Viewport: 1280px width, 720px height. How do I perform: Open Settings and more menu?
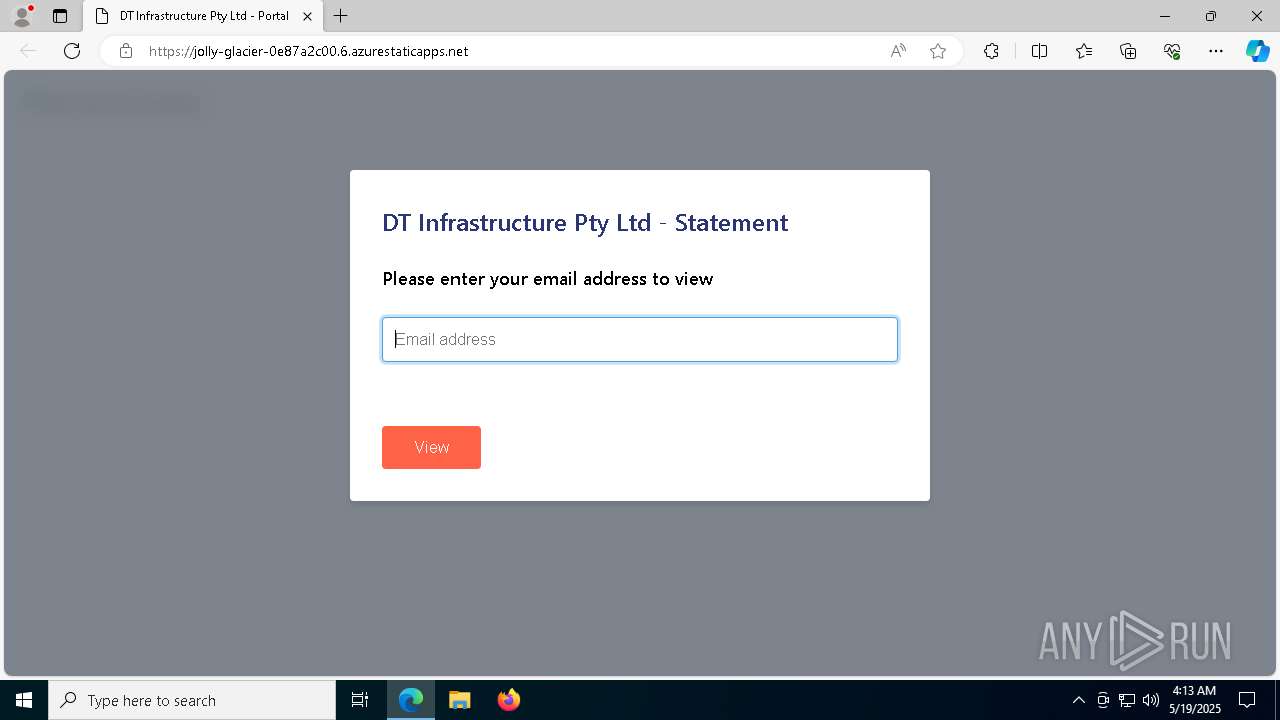tap(1216, 51)
